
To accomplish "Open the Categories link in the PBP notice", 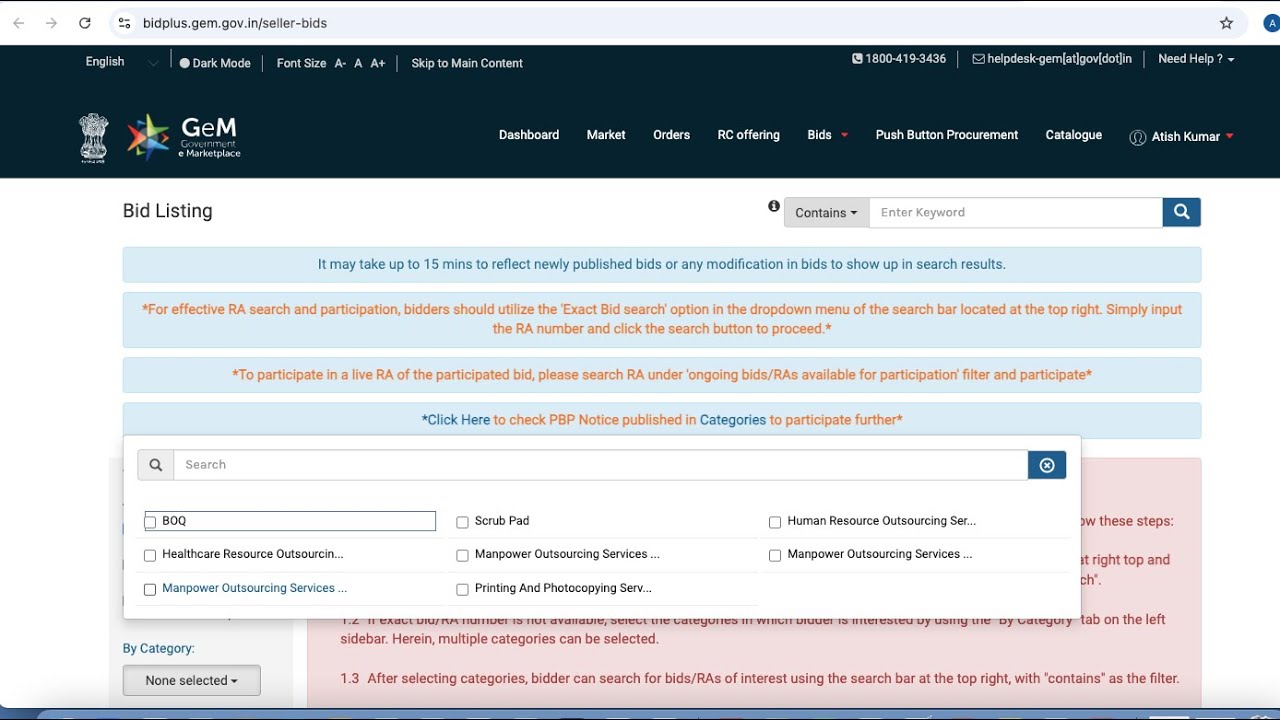I will click(733, 420).
